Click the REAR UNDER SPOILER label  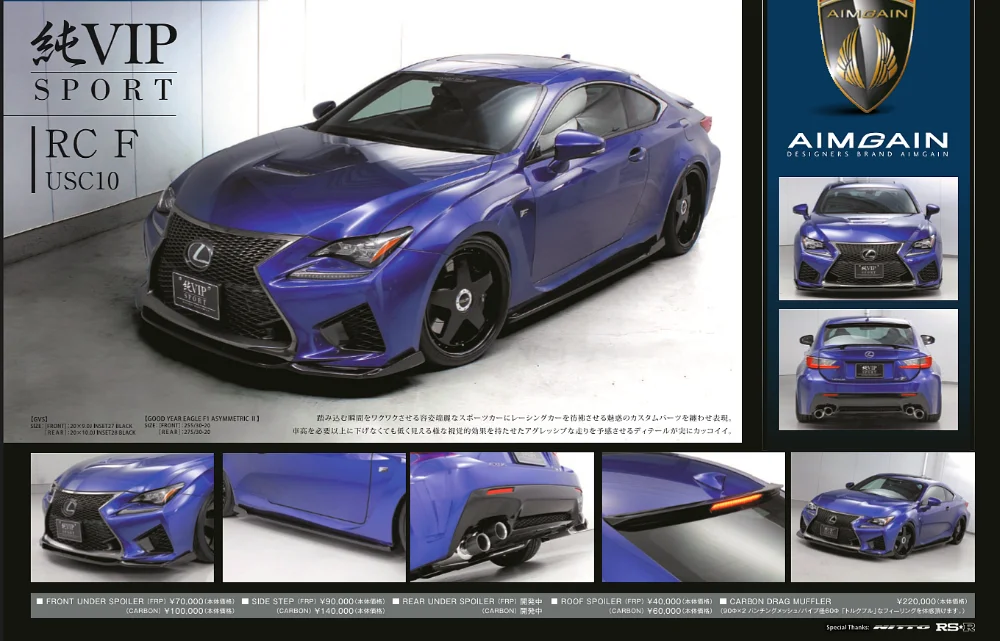click(x=448, y=601)
